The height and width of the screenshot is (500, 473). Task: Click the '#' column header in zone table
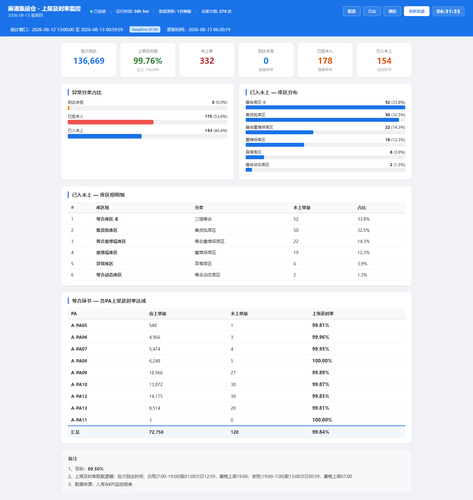72,208
